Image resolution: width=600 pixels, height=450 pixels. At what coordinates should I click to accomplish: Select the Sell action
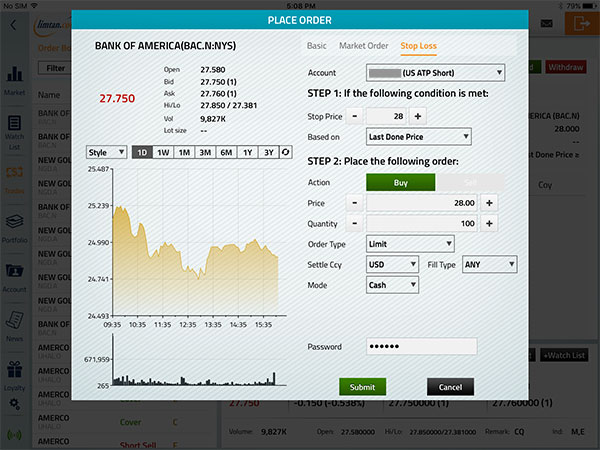(x=470, y=183)
